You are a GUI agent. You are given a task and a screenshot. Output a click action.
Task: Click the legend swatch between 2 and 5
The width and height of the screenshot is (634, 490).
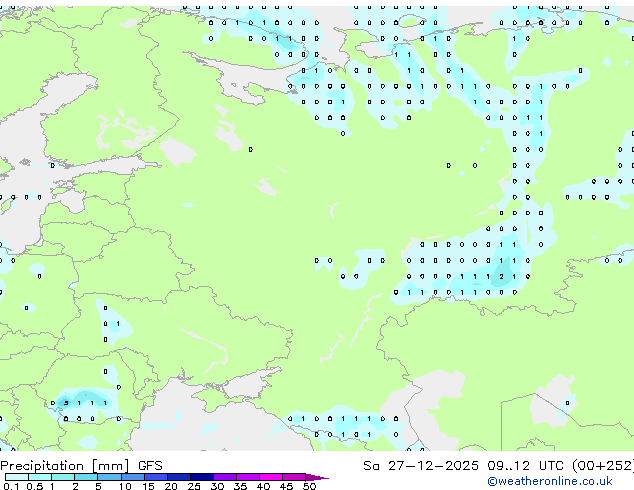[x=86, y=477]
